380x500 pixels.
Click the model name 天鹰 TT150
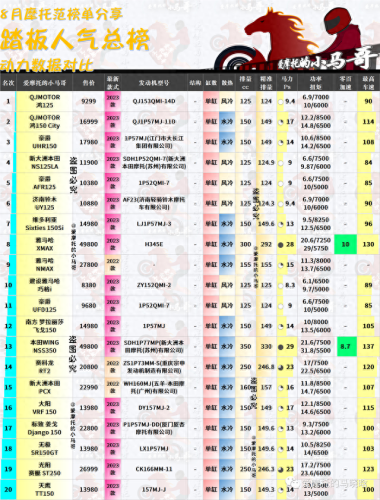click(x=44, y=490)
